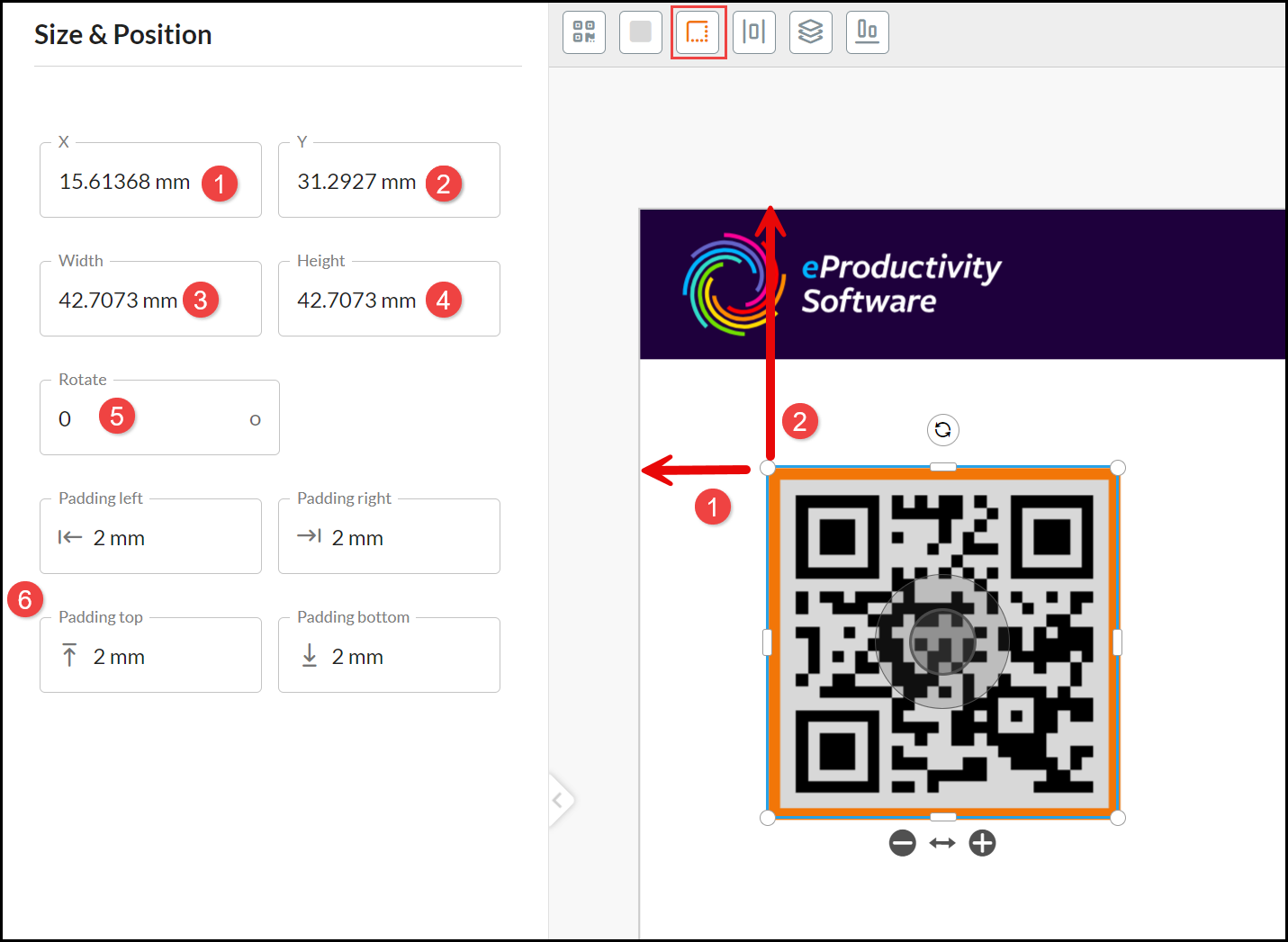
Task: Click the X position input field
Action: 126,183
